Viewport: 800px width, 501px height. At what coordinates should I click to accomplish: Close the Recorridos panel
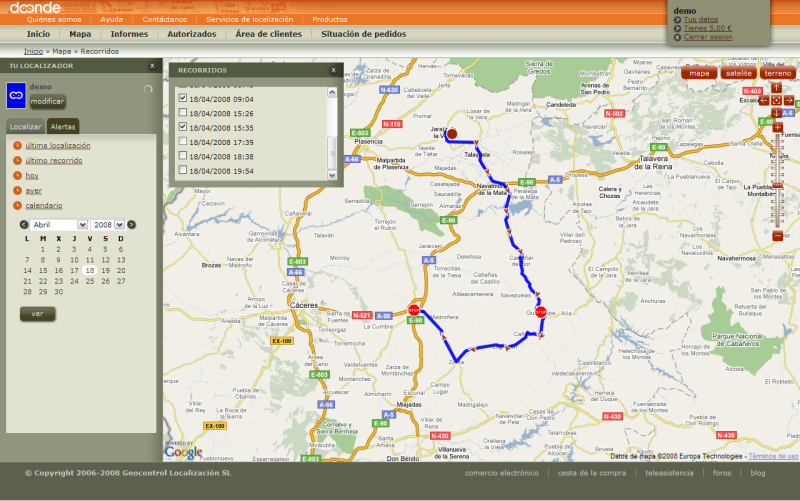(334, 70)
